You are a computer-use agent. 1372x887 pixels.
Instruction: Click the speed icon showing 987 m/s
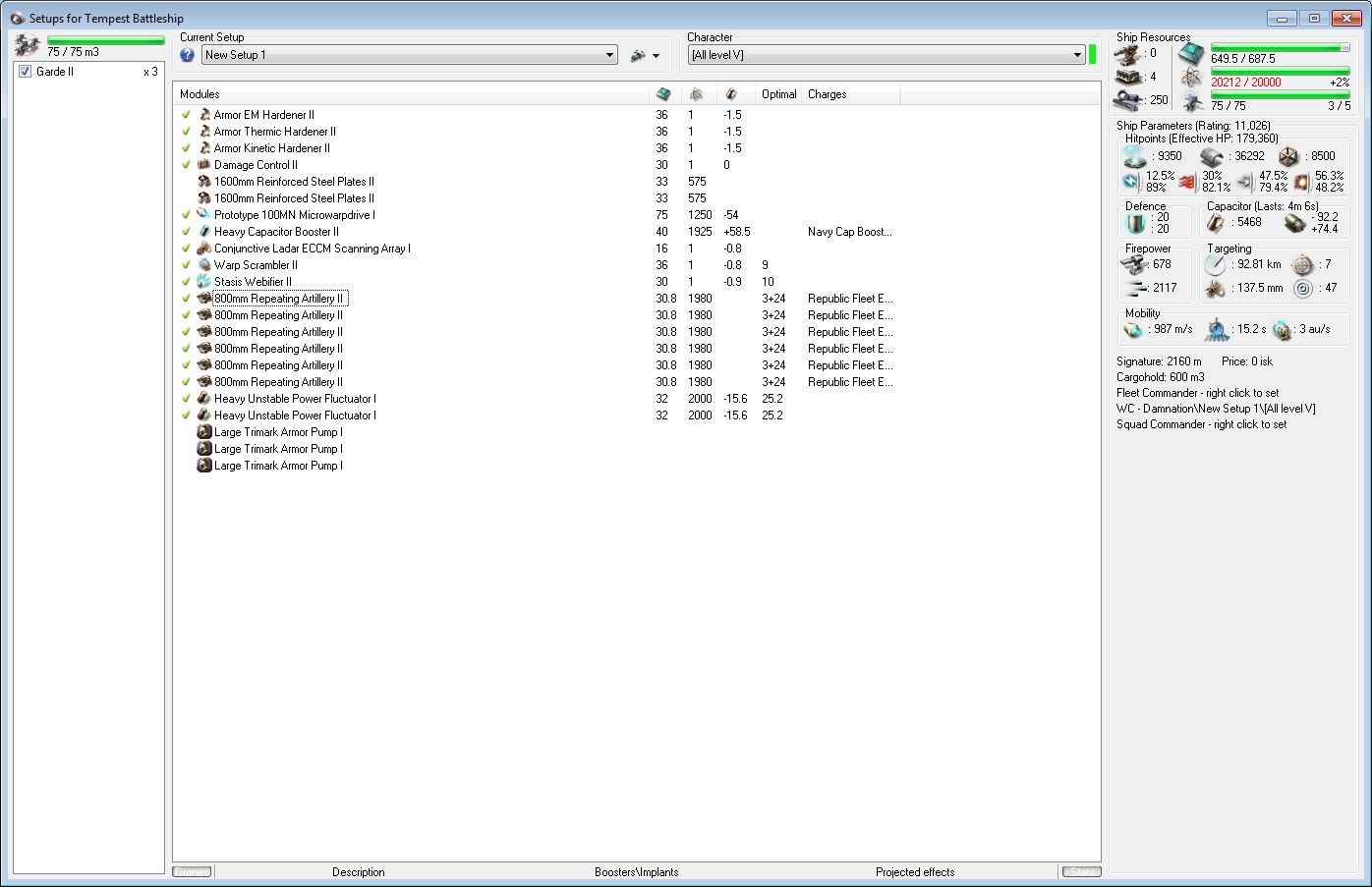(x=1134, y=330)
